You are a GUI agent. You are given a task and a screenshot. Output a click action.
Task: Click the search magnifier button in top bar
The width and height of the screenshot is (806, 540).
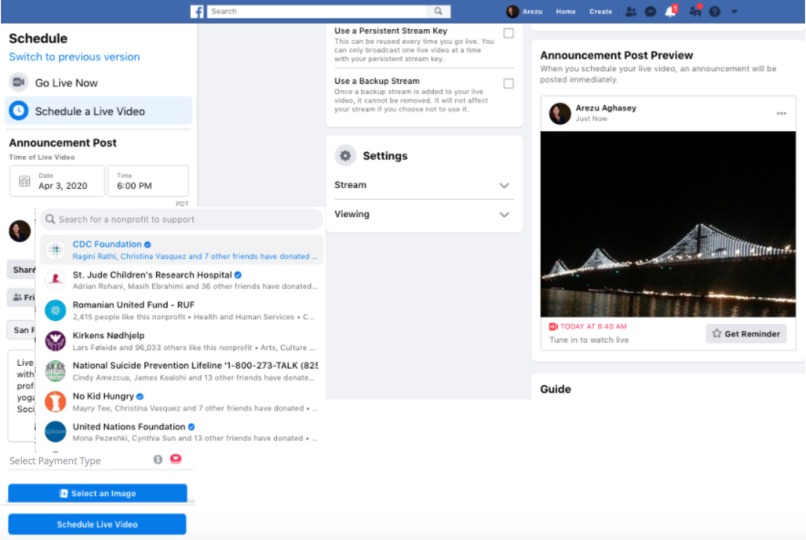tap(438, 11)
